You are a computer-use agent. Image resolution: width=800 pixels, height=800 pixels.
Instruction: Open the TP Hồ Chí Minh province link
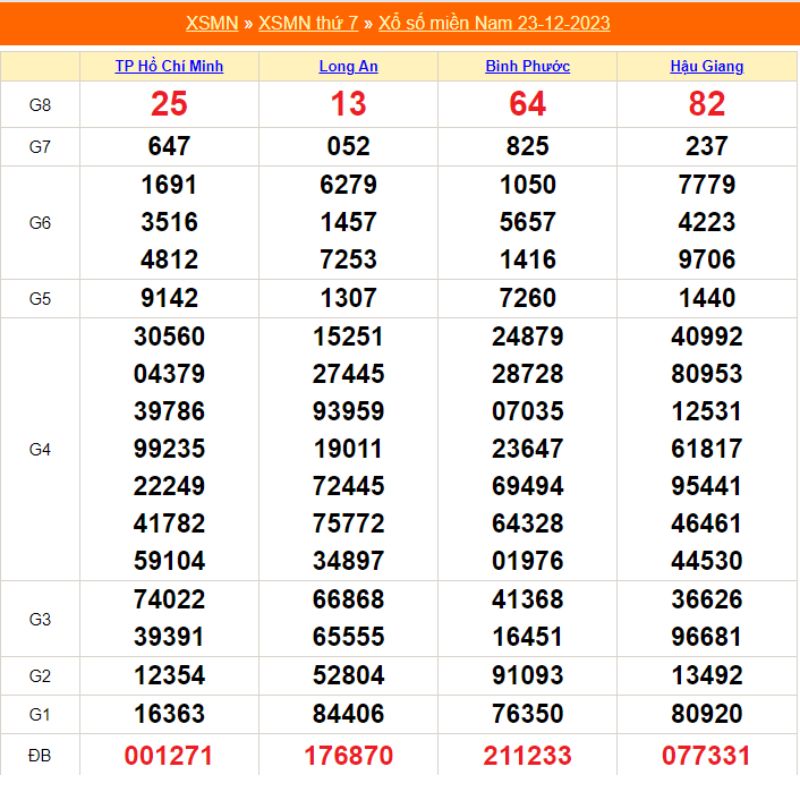(169, 67)
